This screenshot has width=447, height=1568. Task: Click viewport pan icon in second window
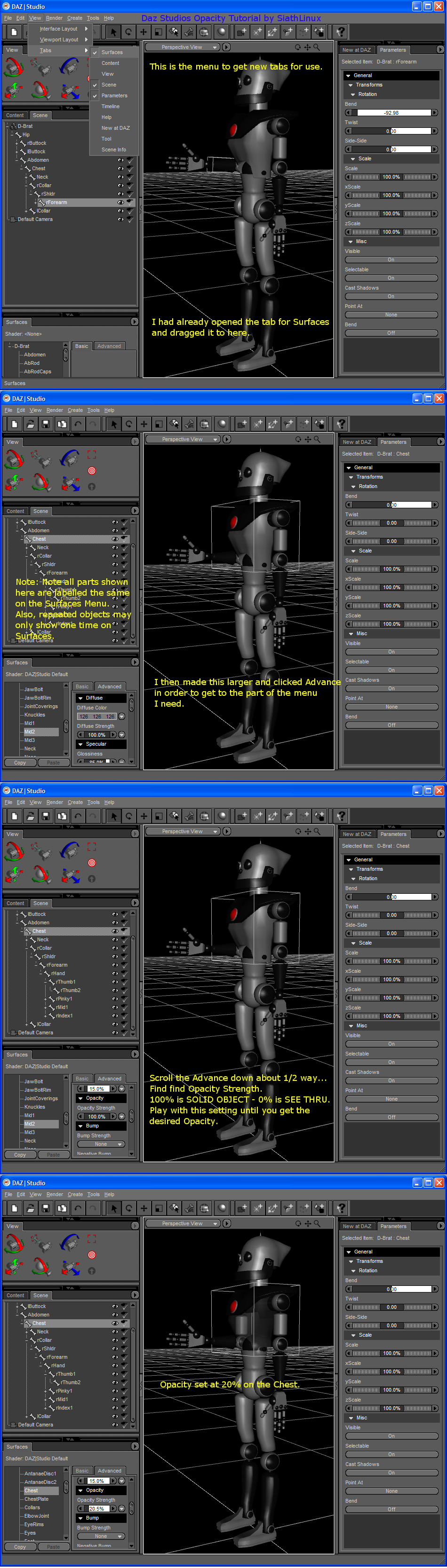tap(308, 439)
